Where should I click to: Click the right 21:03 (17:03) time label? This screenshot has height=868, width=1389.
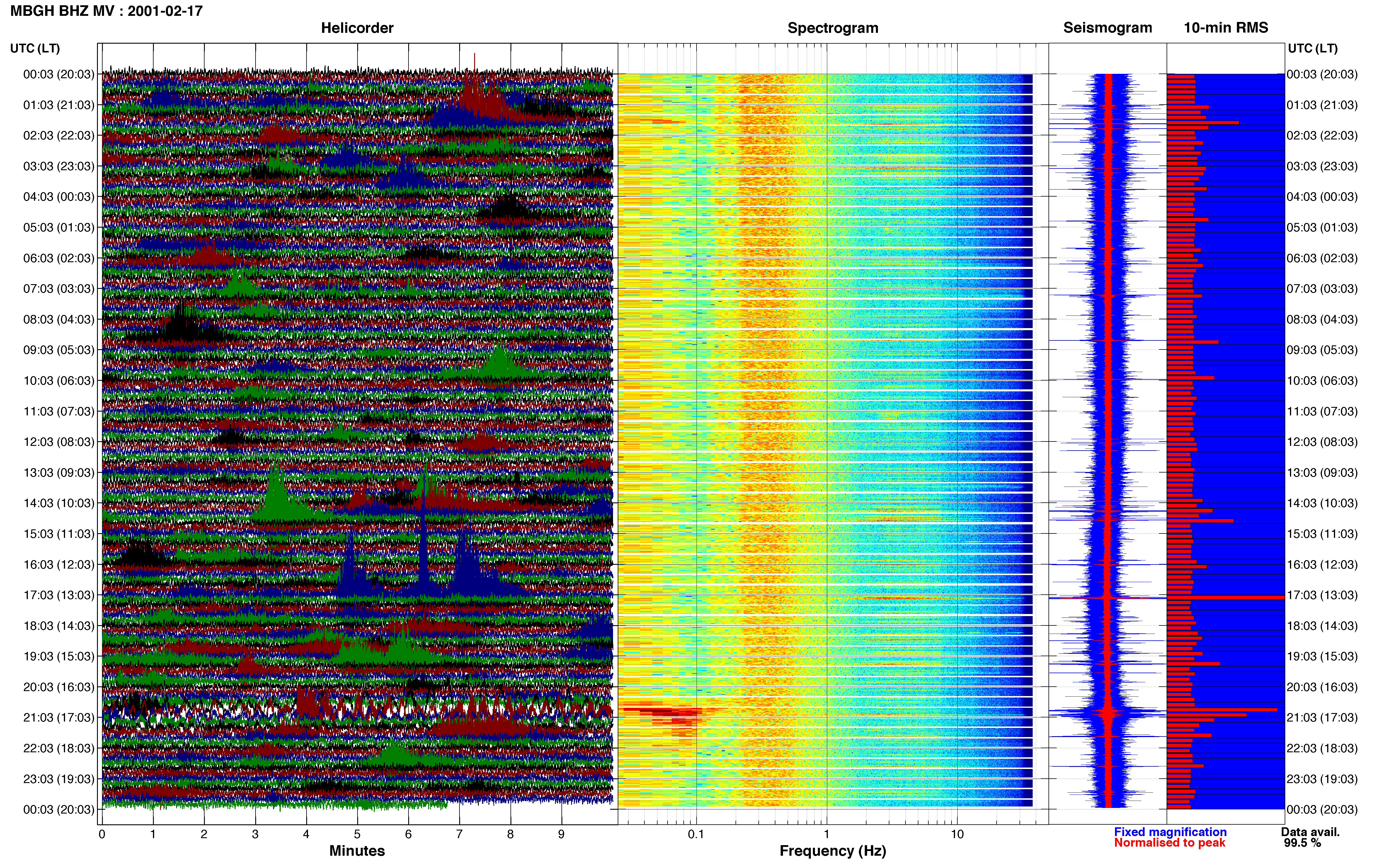pos(1322,718)
